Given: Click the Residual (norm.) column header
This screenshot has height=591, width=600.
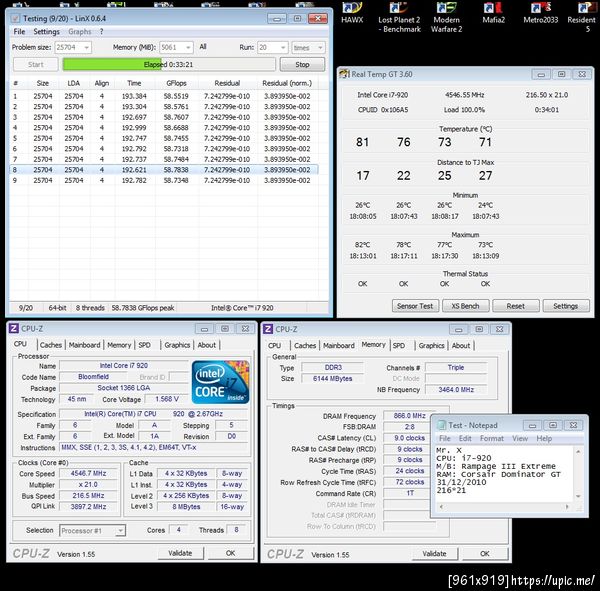Looking at the screenshot, I should coord(287,83).
